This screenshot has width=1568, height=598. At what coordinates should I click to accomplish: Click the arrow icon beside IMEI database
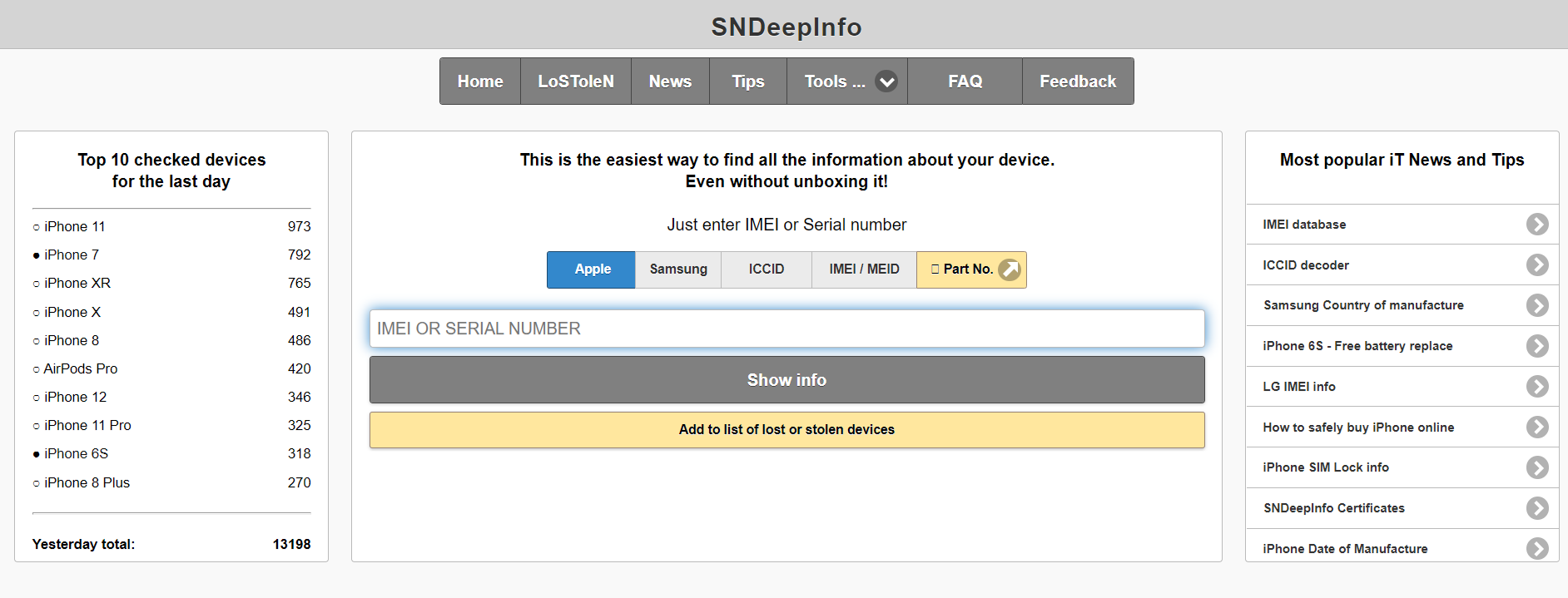click(x=1537, y=225)
